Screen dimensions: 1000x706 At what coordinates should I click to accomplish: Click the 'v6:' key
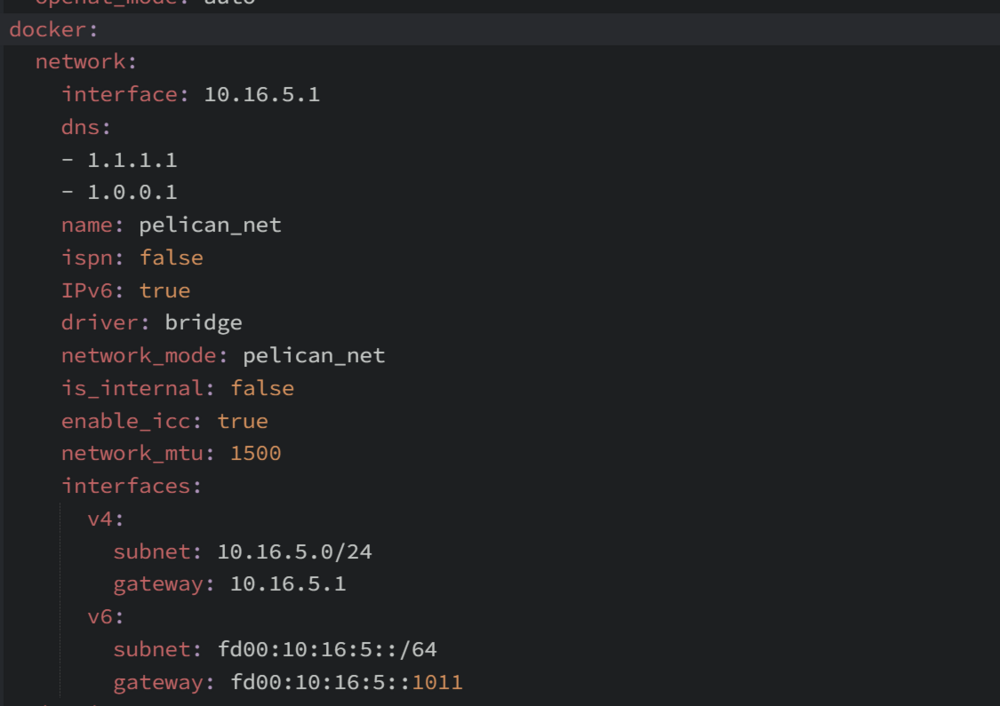106,617
